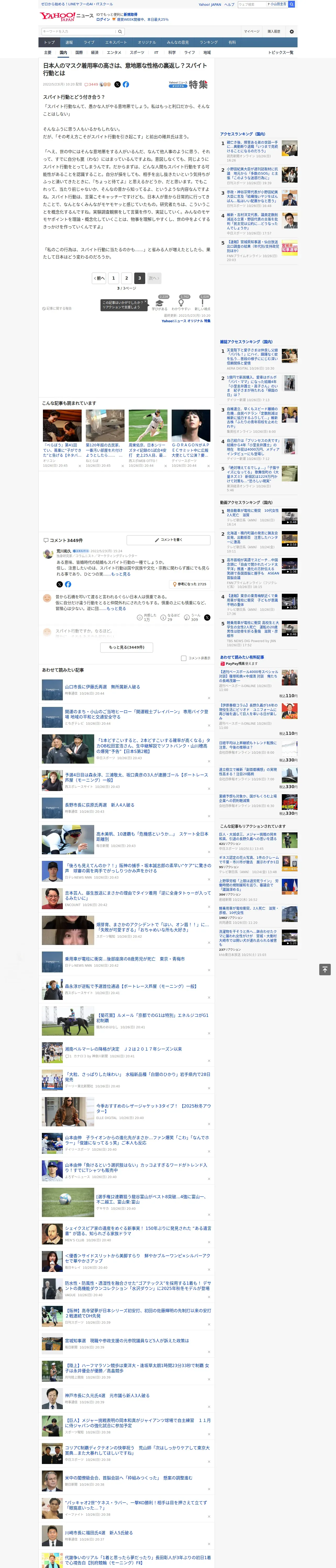Share 荒川和久's comment on Facebook
The image size is (336, 1568).
[x=68, y=584]
